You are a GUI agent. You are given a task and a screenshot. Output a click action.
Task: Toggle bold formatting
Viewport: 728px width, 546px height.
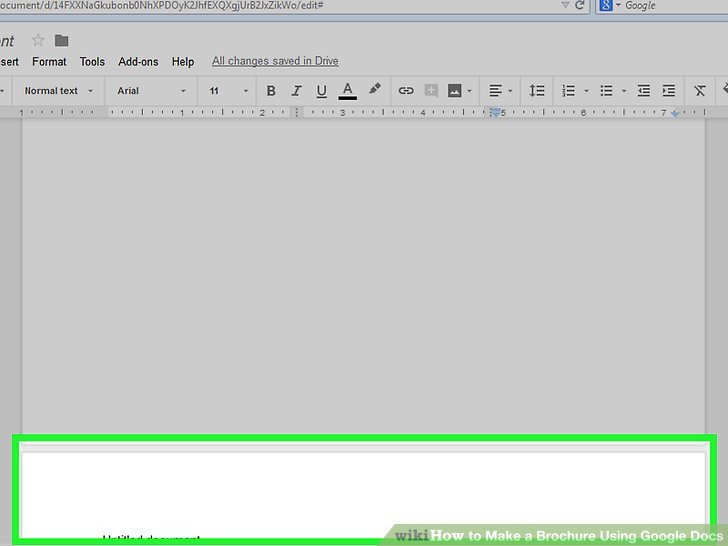pyautogui.click(x=271, y=91)
